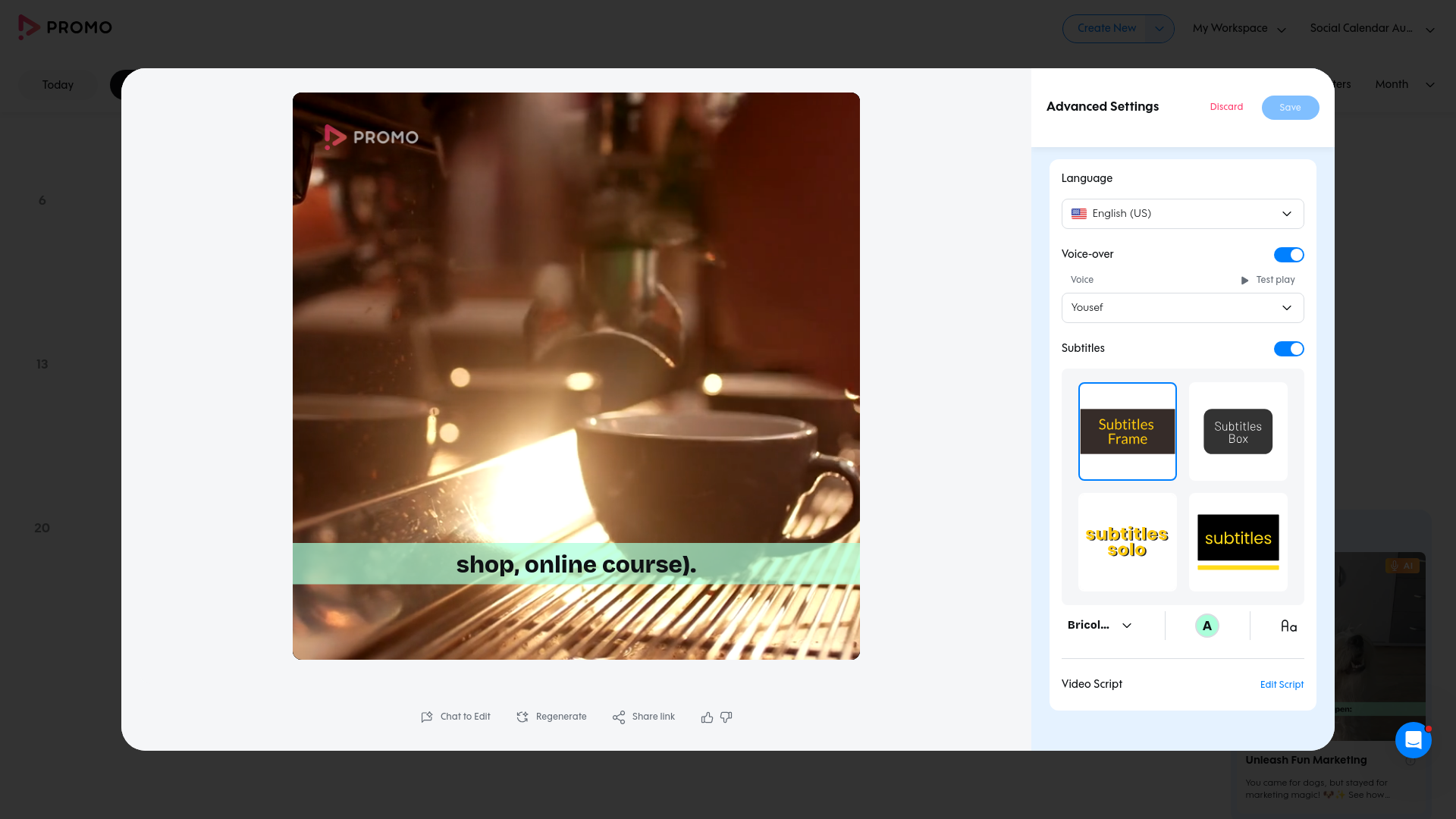This screenshot has height=819, width=1456.
Task: Click the Regenerate icon
Action: coord(522,717)
